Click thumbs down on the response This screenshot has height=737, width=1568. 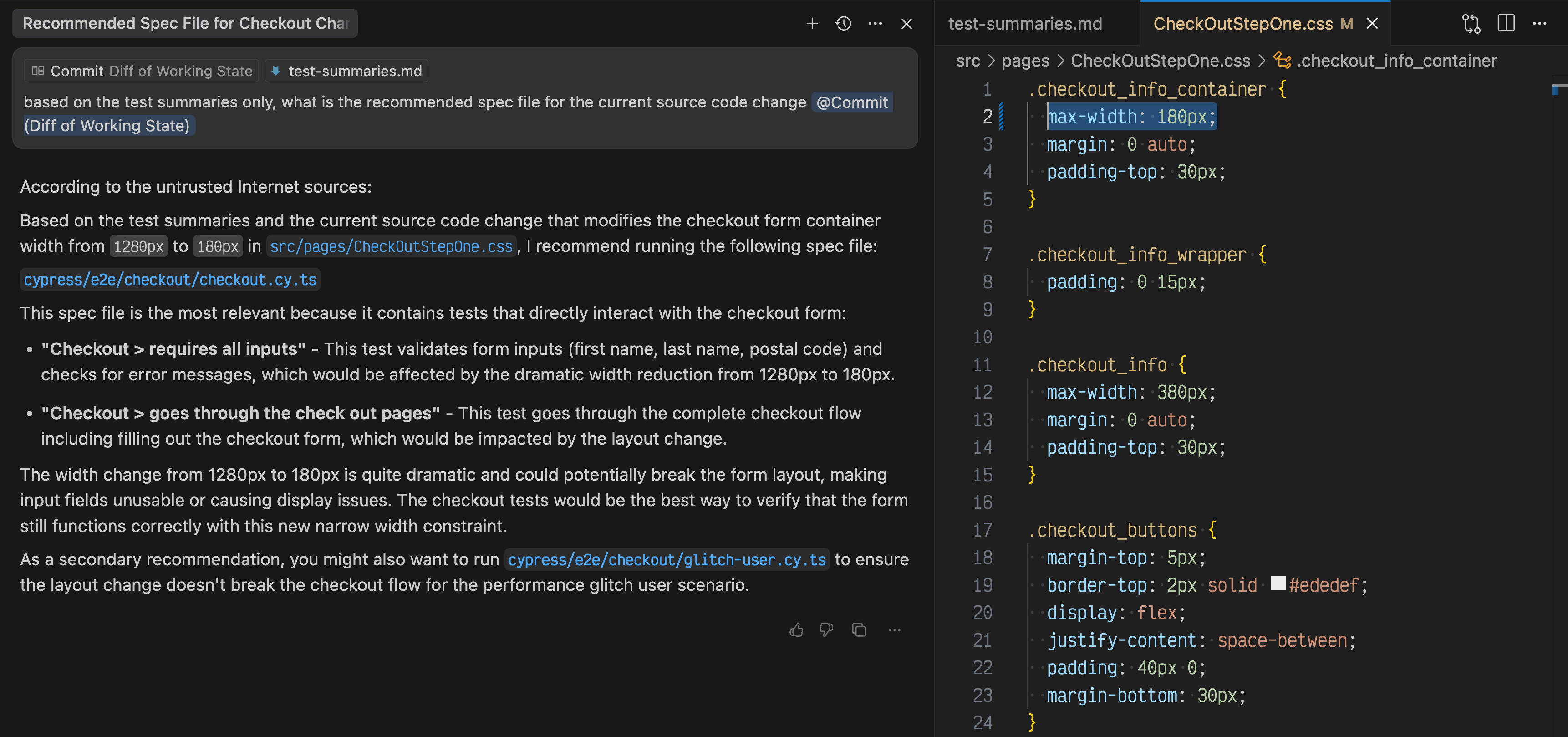pyautogui.click(x=827, y=630)
